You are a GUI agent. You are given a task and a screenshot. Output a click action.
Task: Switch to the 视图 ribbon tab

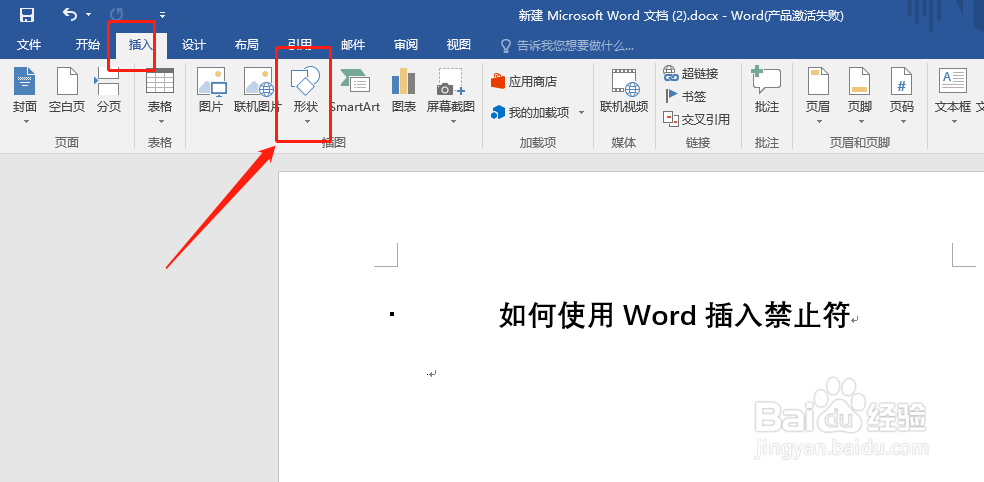pos(459,45)
